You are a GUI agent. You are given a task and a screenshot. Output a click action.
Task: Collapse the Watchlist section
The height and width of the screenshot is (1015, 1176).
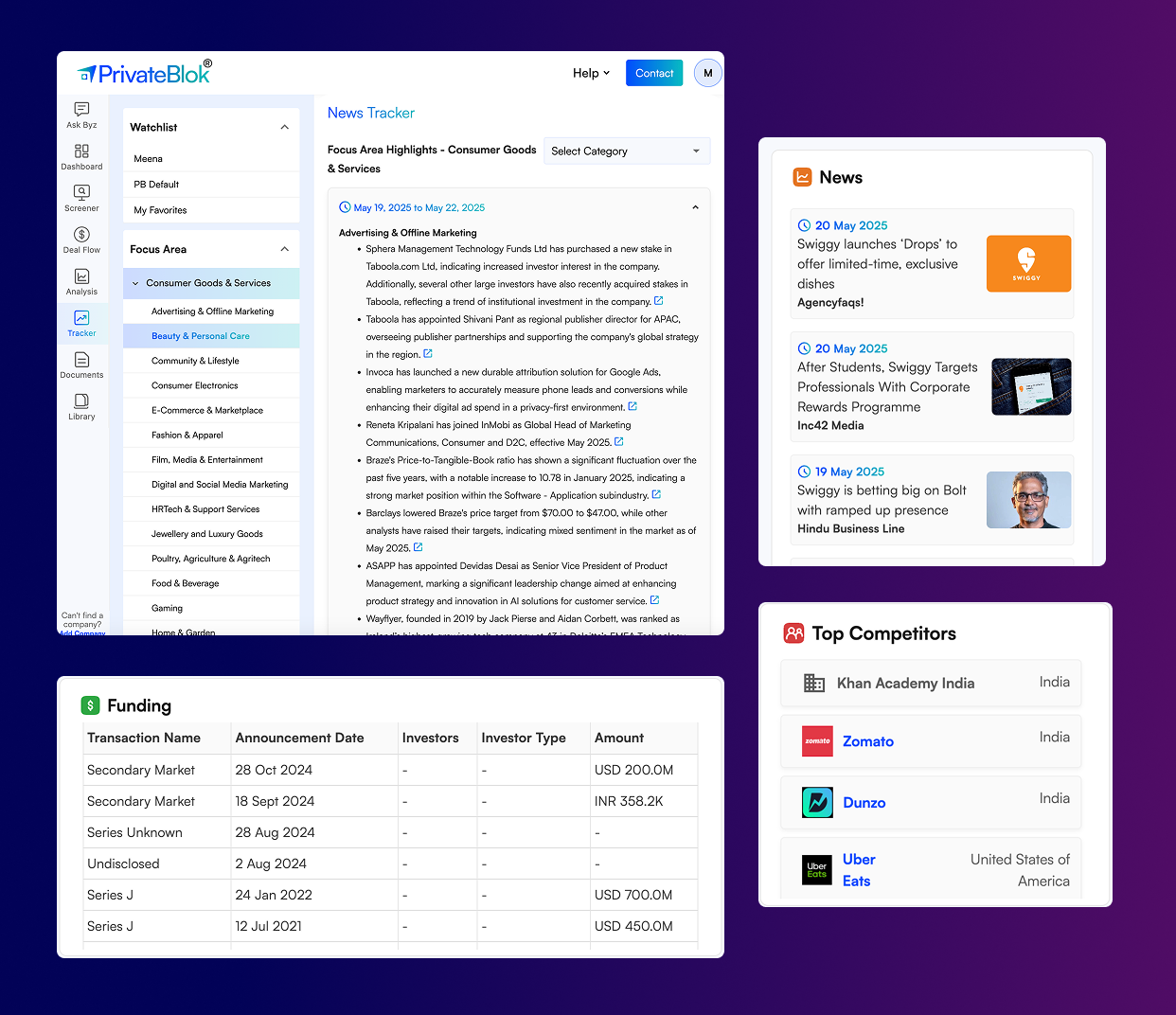pyautogui.click(x=284, y=127)
